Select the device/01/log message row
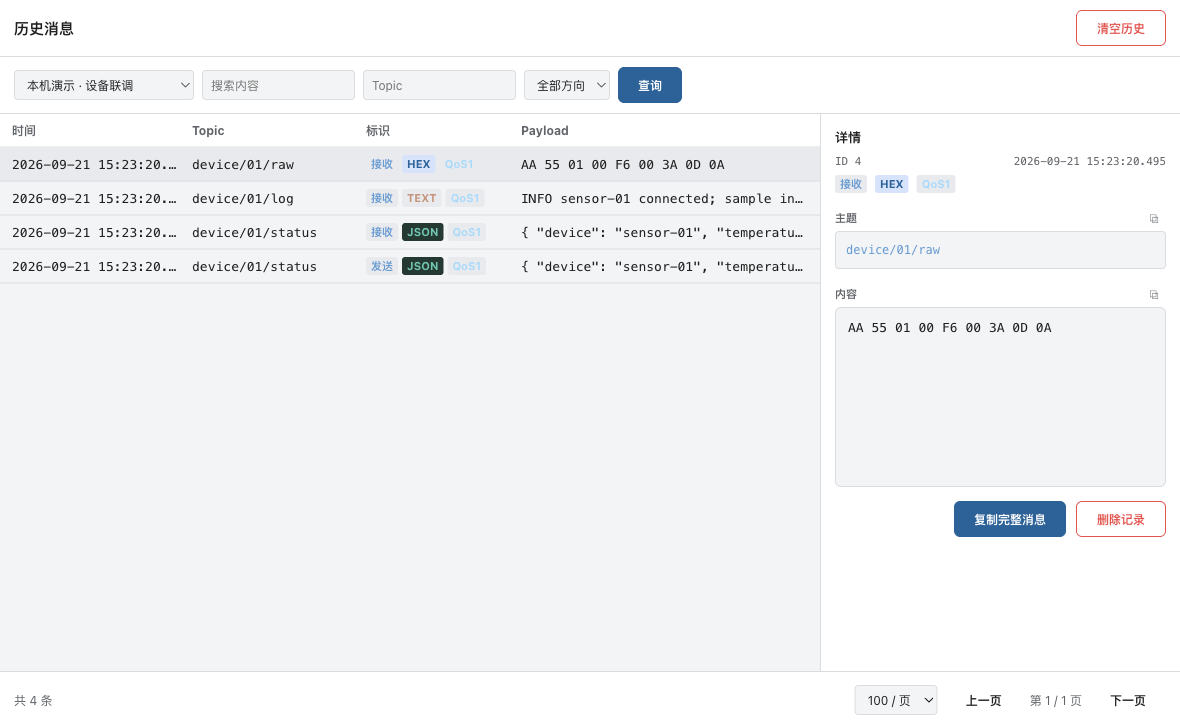Screen dimensions: 1180x728 click(x=410, y=199)
